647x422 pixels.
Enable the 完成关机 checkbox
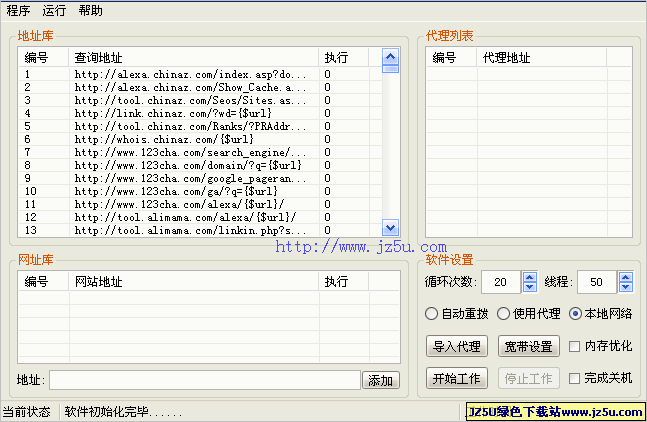tap(600, 378)
